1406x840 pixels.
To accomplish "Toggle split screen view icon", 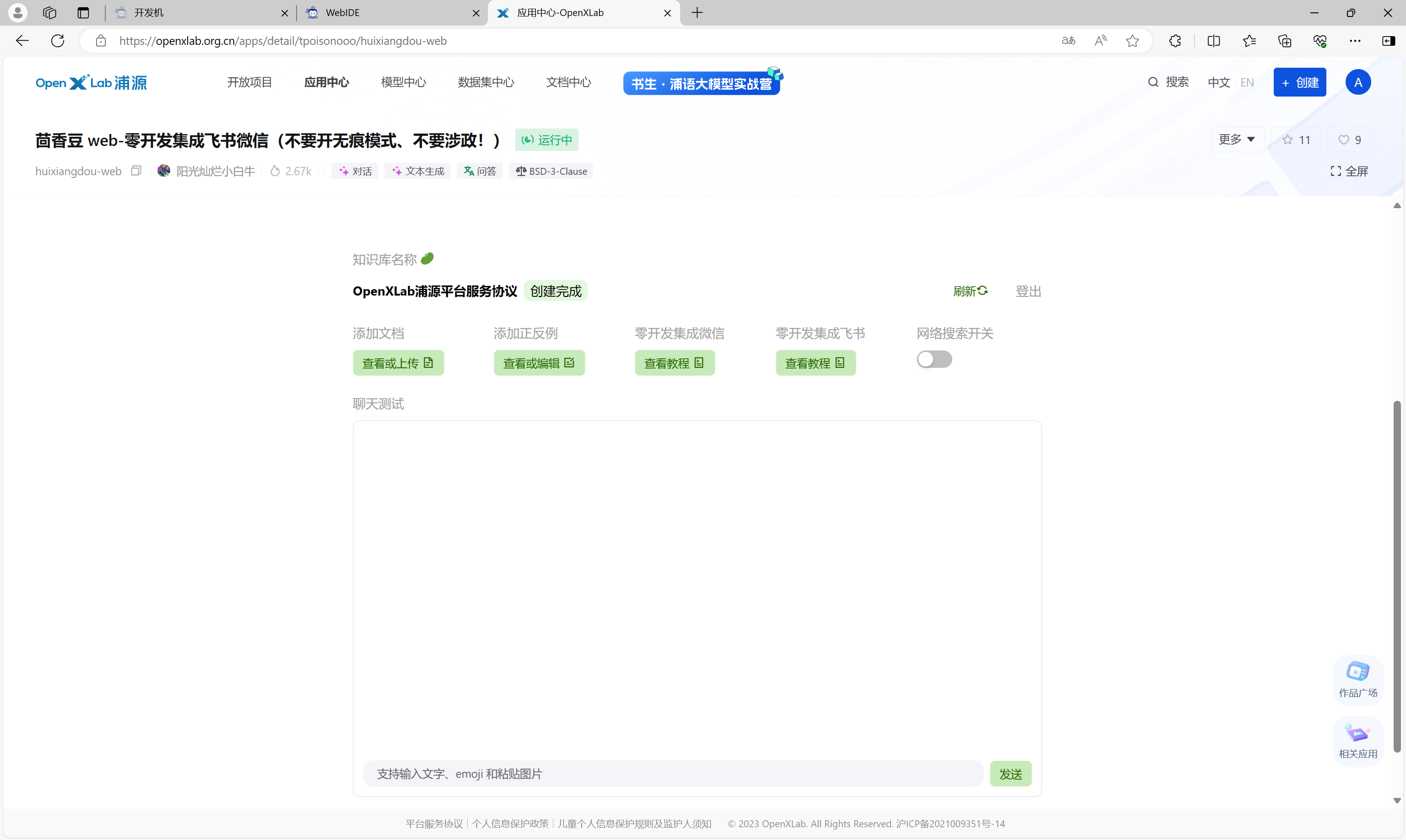I will pos(1213,41).
